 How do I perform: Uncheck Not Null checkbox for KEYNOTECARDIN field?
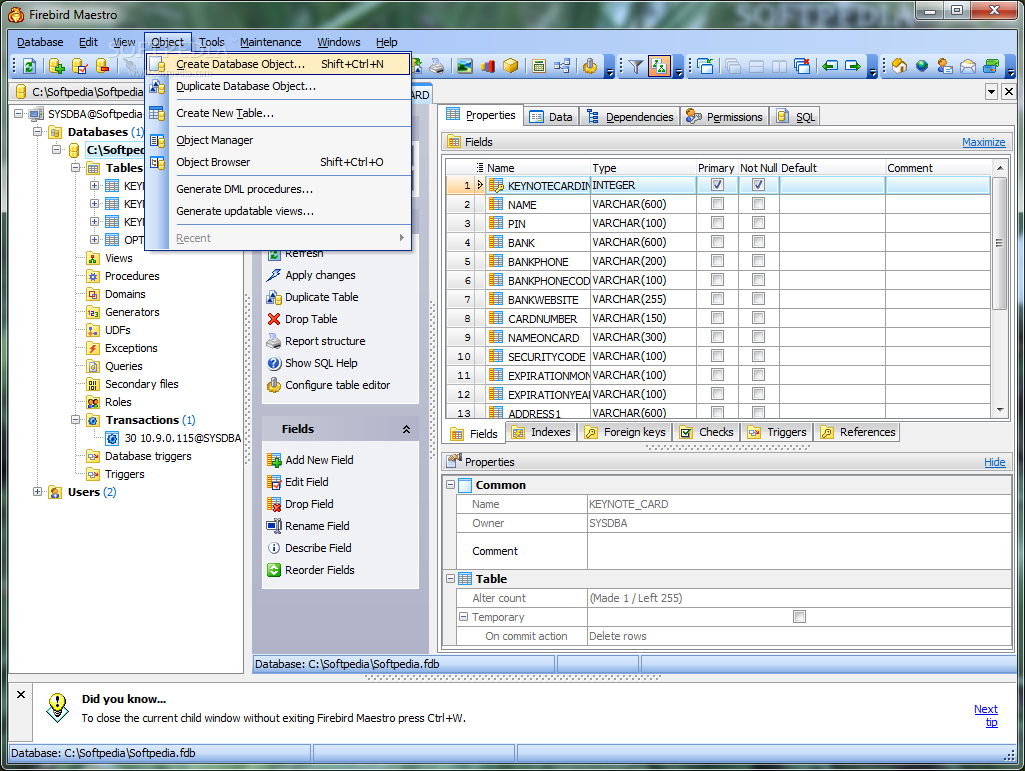(758, 185)
